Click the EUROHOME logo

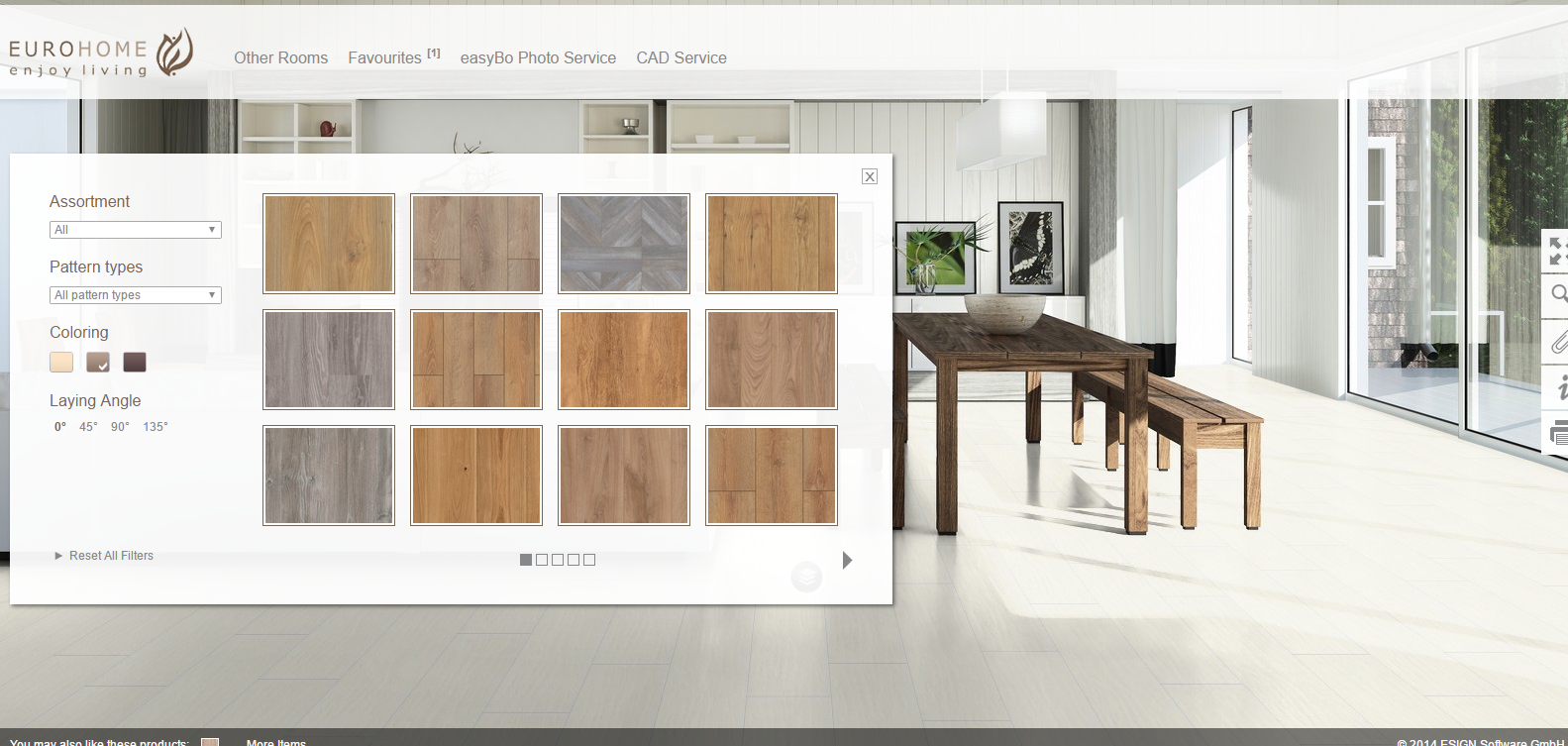pyautogui.click(x=100, y=53)
